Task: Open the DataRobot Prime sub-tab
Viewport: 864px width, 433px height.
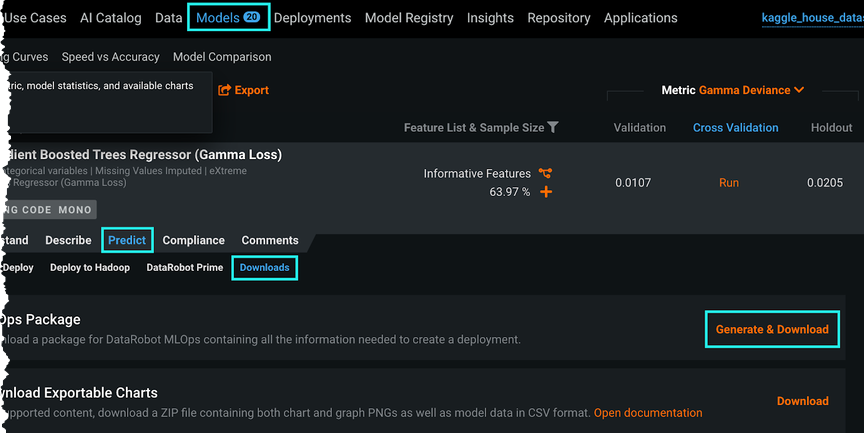Action: point(184,268)
